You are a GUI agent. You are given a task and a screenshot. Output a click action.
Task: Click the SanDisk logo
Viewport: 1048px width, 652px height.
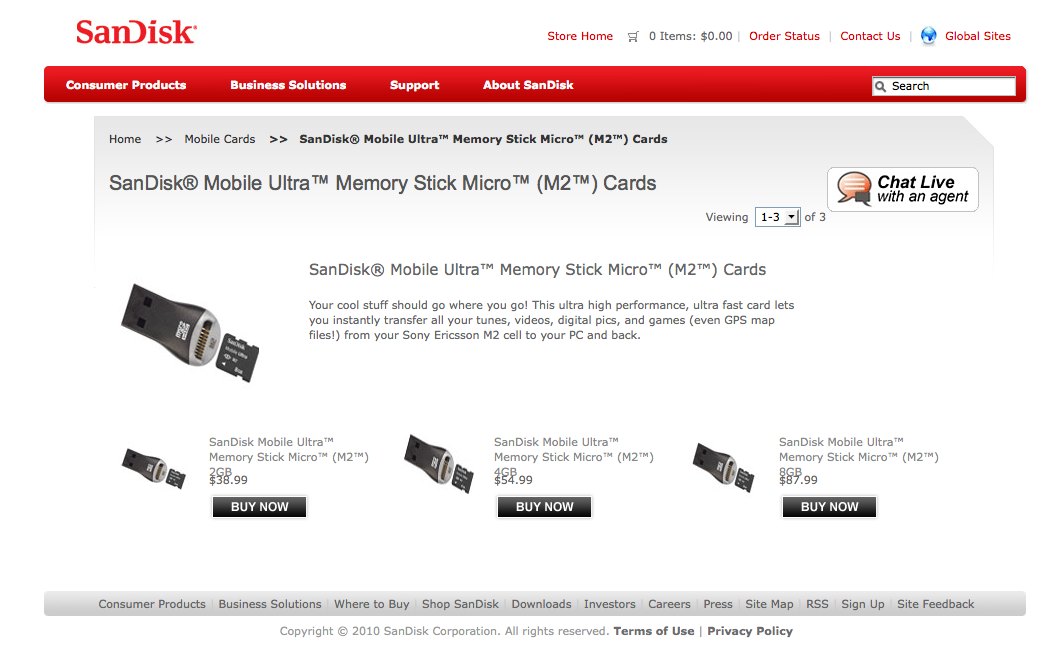coord(136,31)
